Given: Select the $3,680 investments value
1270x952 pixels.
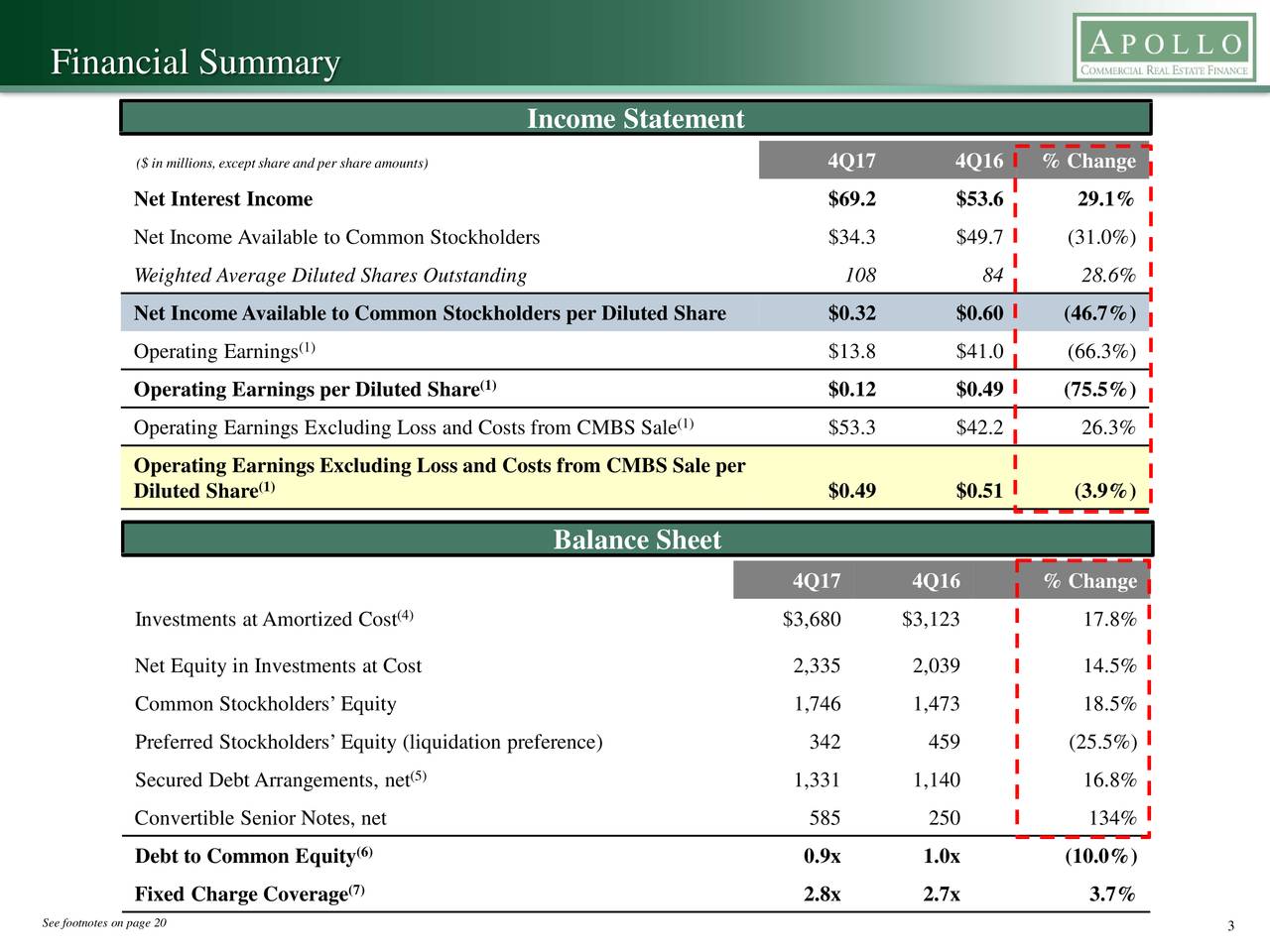Looking at the screenshot, I should pyautogui.click(x=812, y=620).
